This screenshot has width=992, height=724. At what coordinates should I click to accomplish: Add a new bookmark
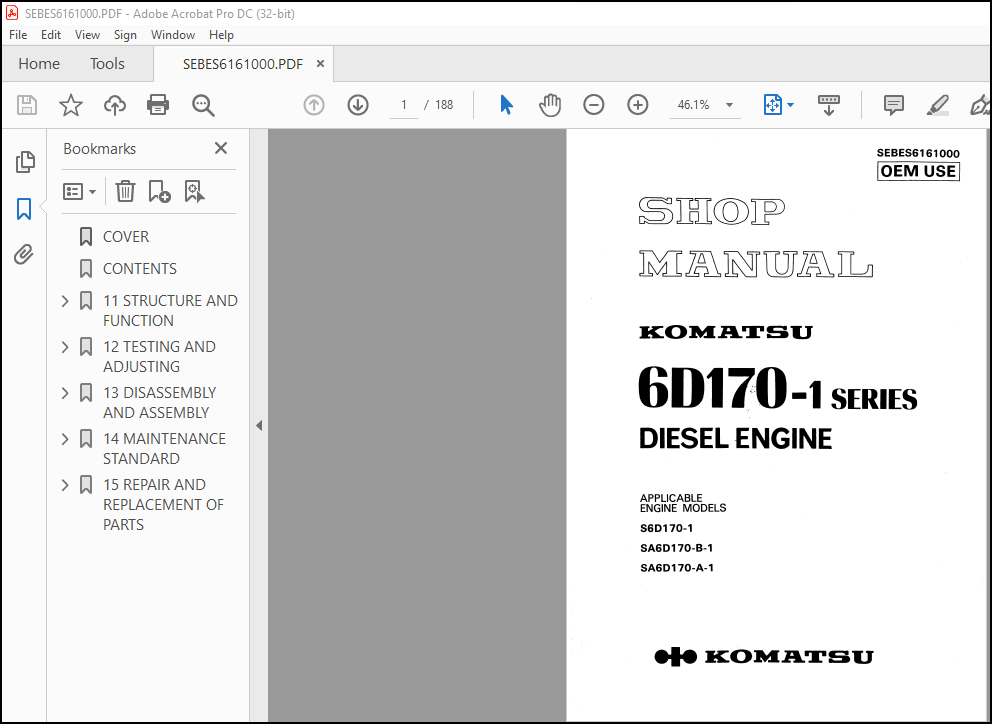coord(159,191)
